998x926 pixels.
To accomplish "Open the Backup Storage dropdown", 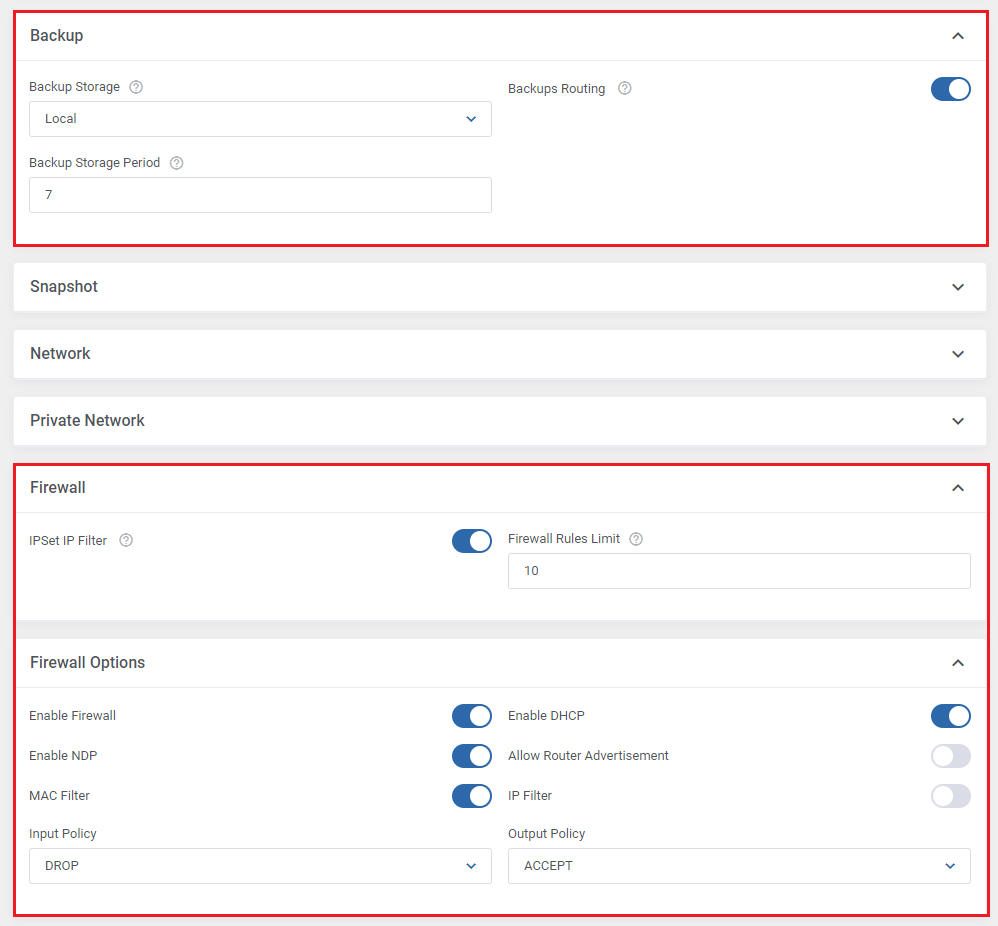I will click(260, 119).
